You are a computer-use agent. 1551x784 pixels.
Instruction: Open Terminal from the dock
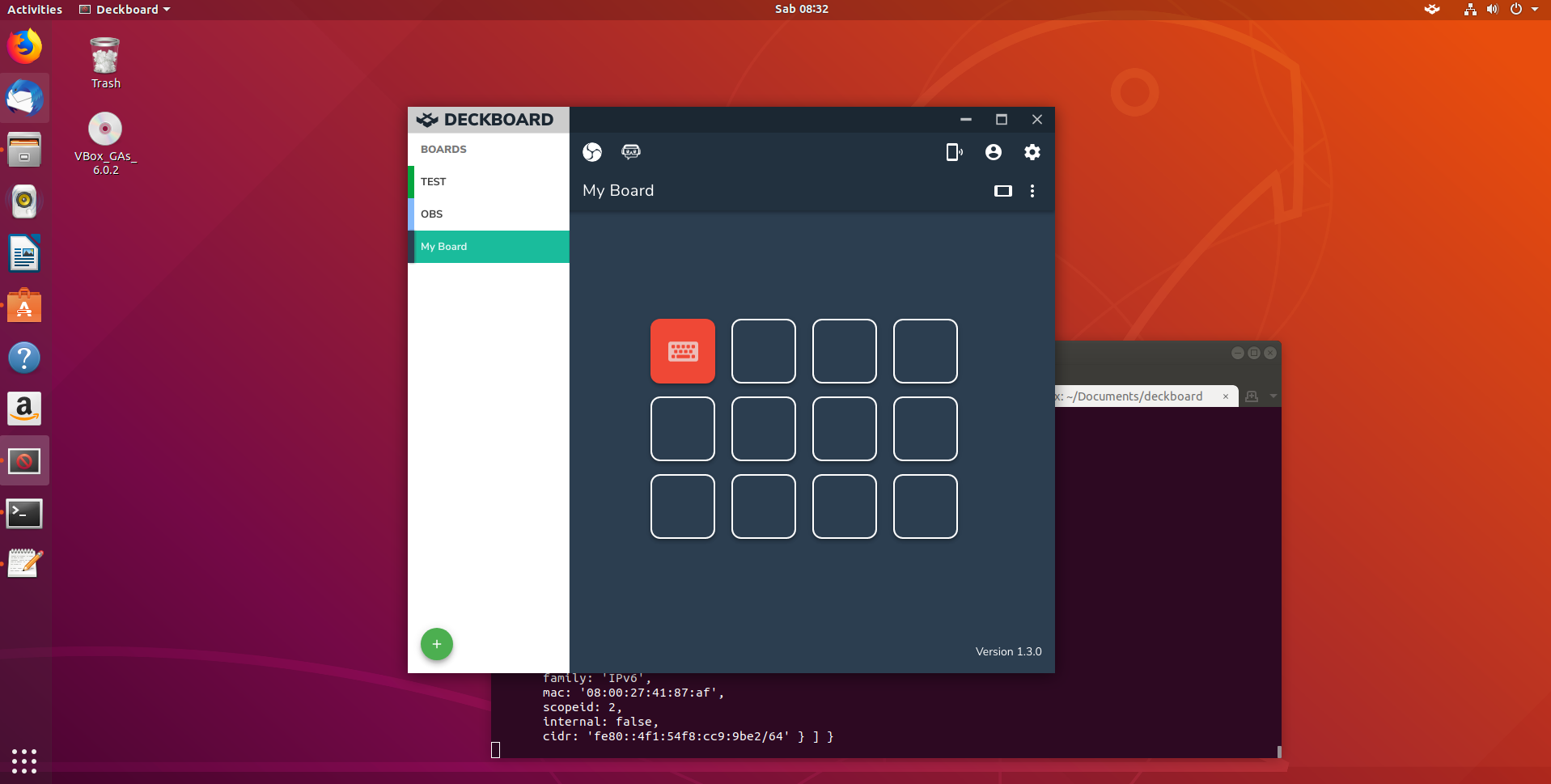click(x=25, y=513)
